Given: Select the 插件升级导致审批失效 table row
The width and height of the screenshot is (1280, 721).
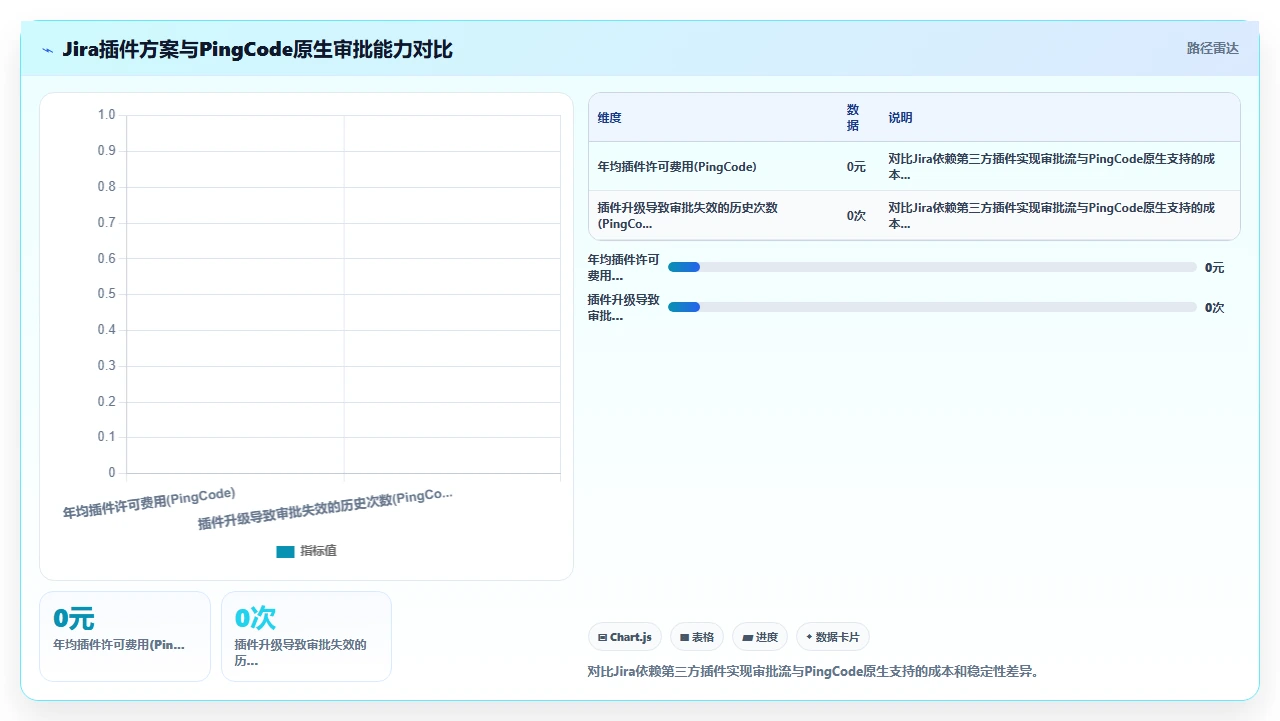Looking at the screenshot, I should tap(914, 216).
